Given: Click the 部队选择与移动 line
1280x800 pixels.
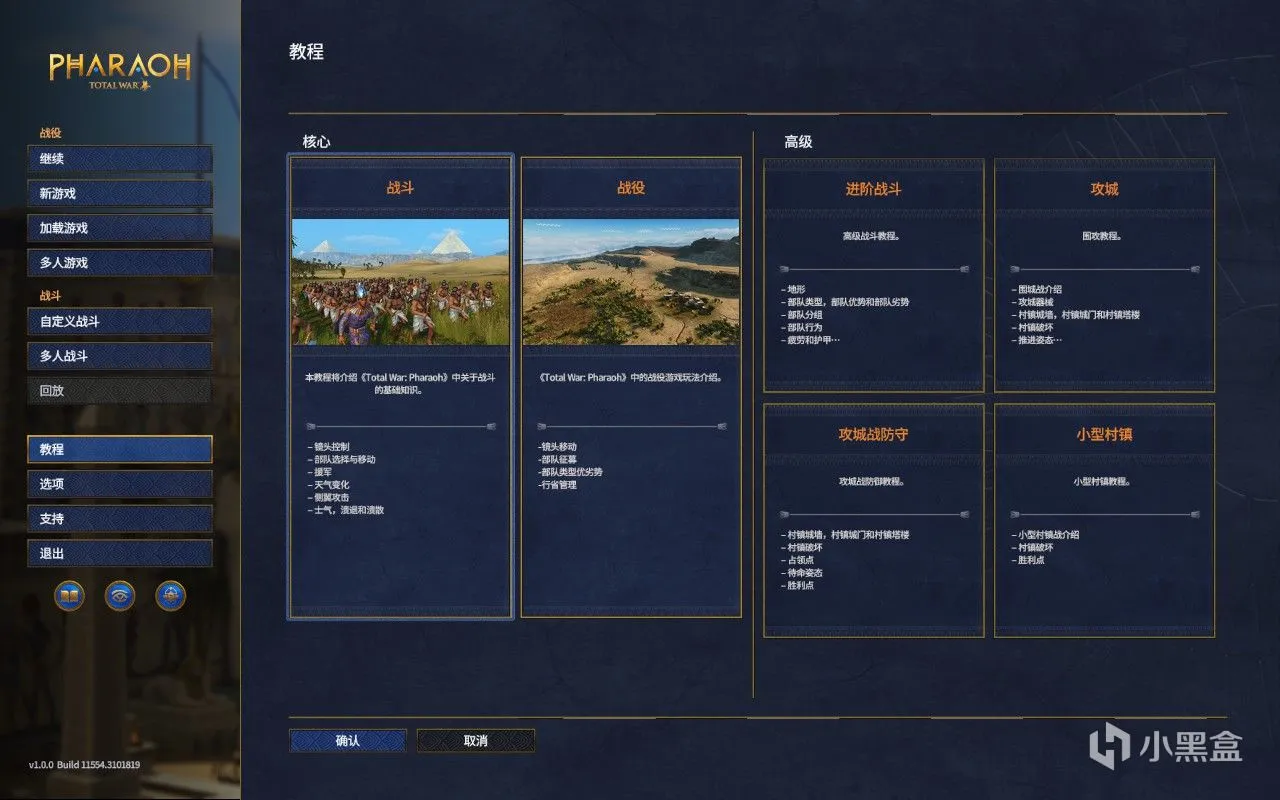Looking at the screenshot, I should (x=341, y=460).
